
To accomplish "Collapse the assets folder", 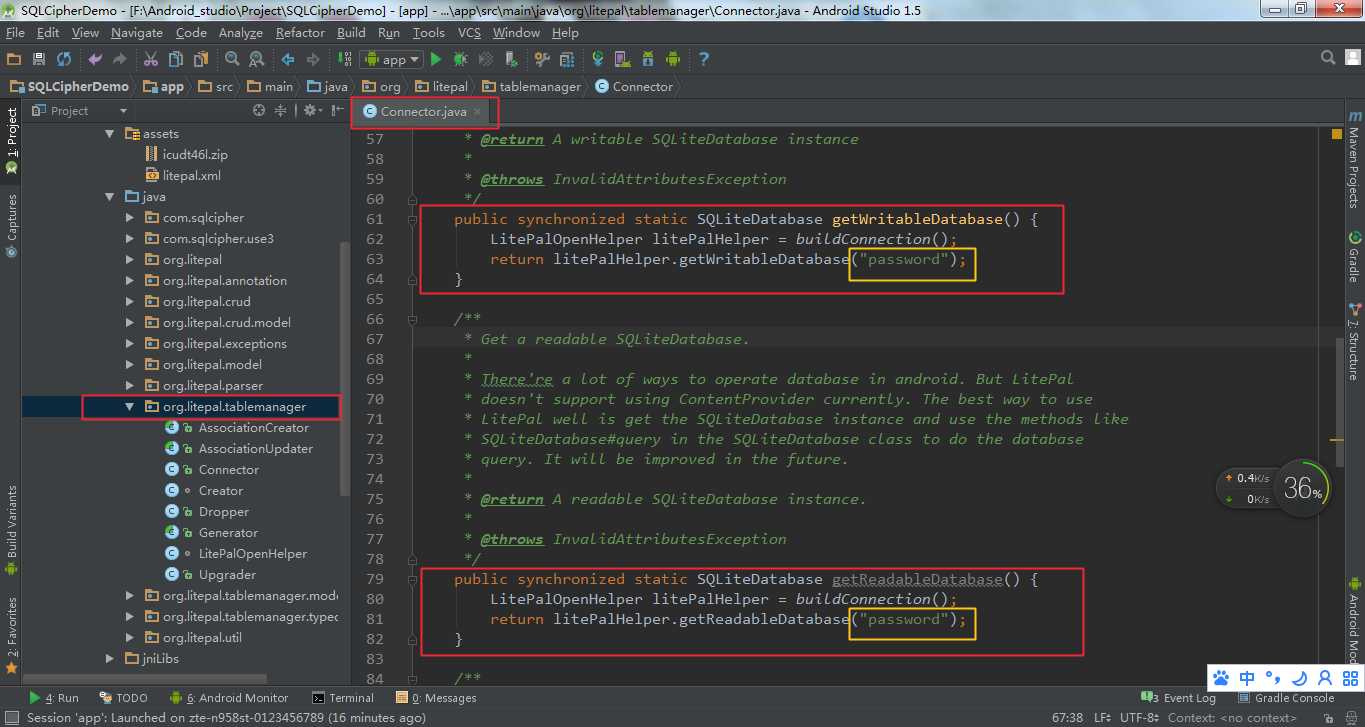I will click(110, 133).
